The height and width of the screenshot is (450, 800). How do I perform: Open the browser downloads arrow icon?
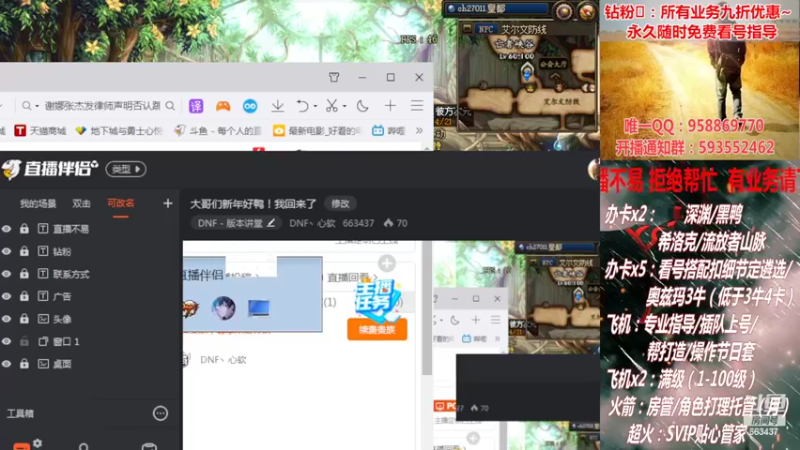[x=278, y=106]
